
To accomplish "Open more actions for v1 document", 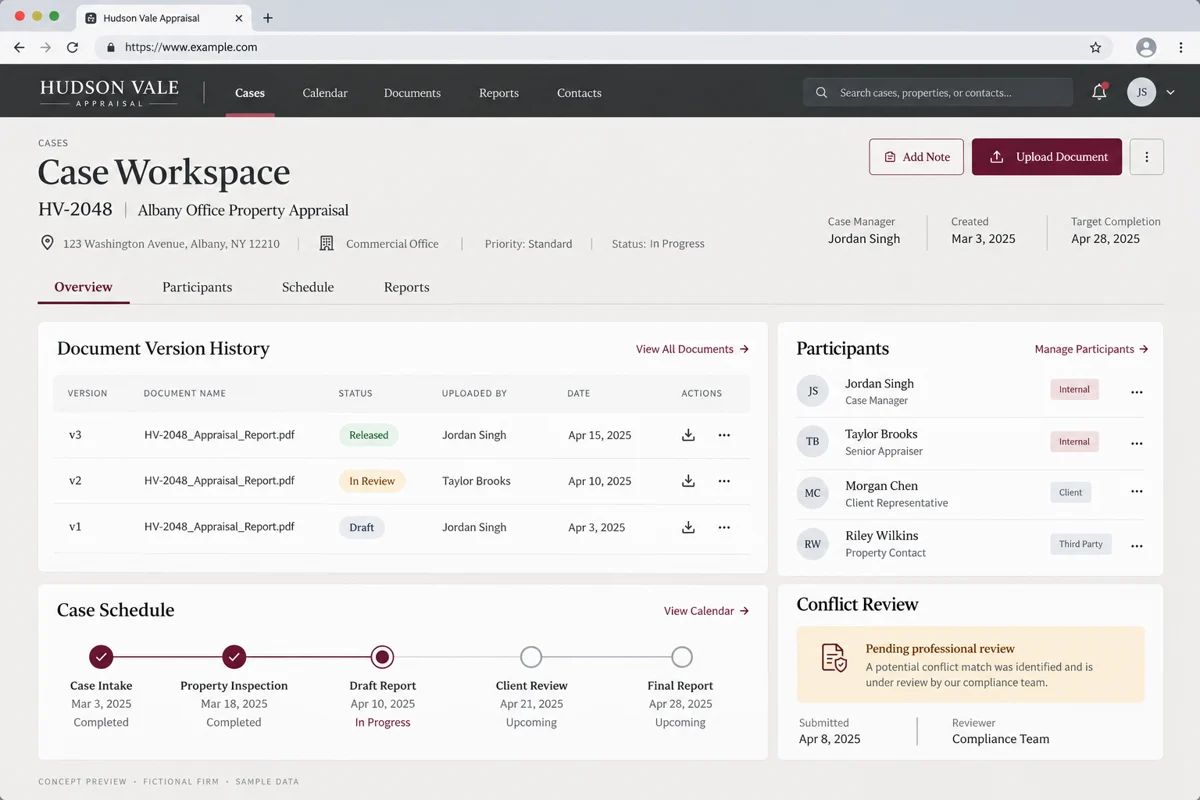I will click(724, 527).
